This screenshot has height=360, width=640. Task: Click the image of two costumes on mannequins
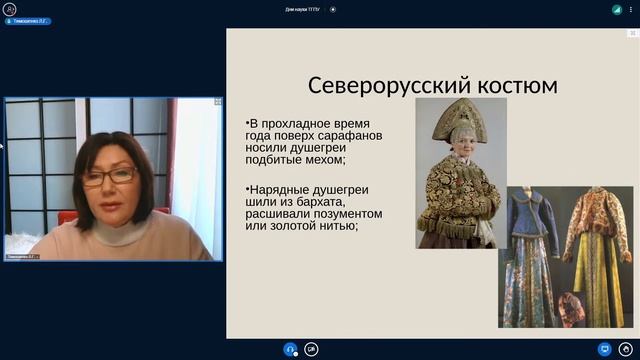coord(566,257)
